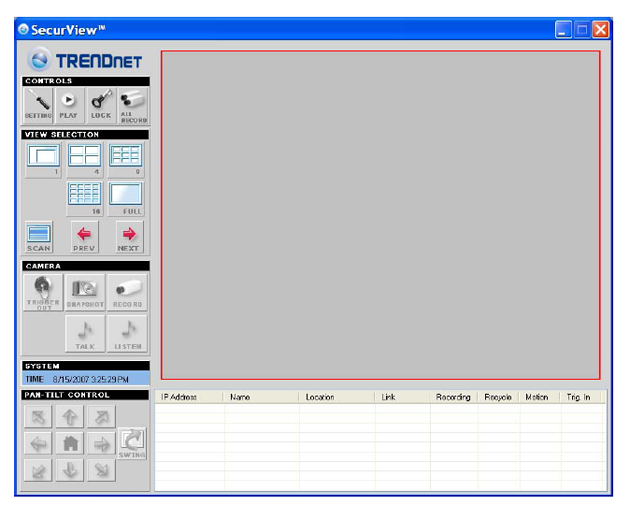Tilt camera up arrow
The height and width of the screenshot is (506, 630).
(x=70, y=416)
